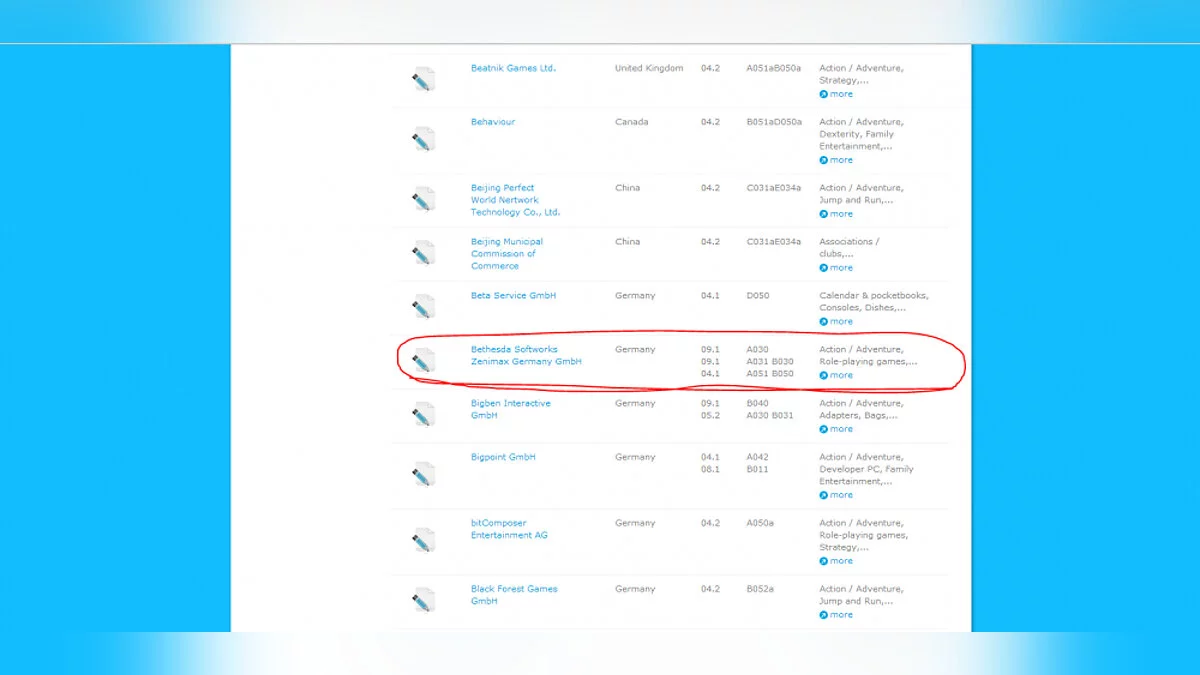The height and width of the screenshot is (675, 1200).
Task: Select the document icon for Black Forest Games
Action: tap(424, 601)
